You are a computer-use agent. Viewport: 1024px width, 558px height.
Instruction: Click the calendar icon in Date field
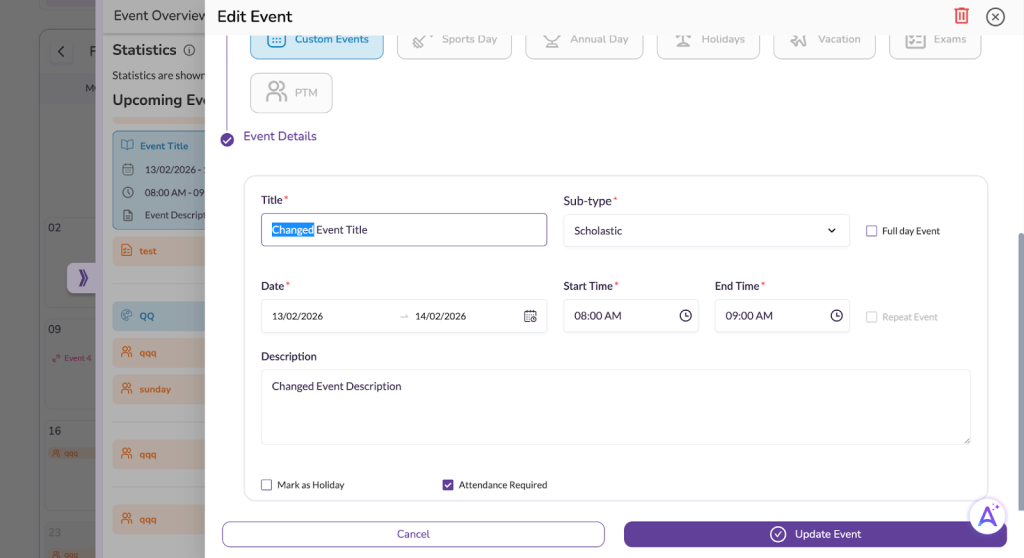click(530, 316)
